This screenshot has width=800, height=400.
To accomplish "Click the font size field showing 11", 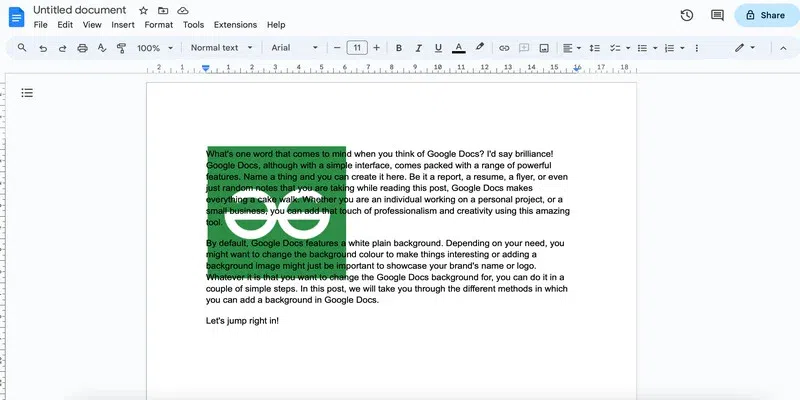I will [x=357, y=48].
